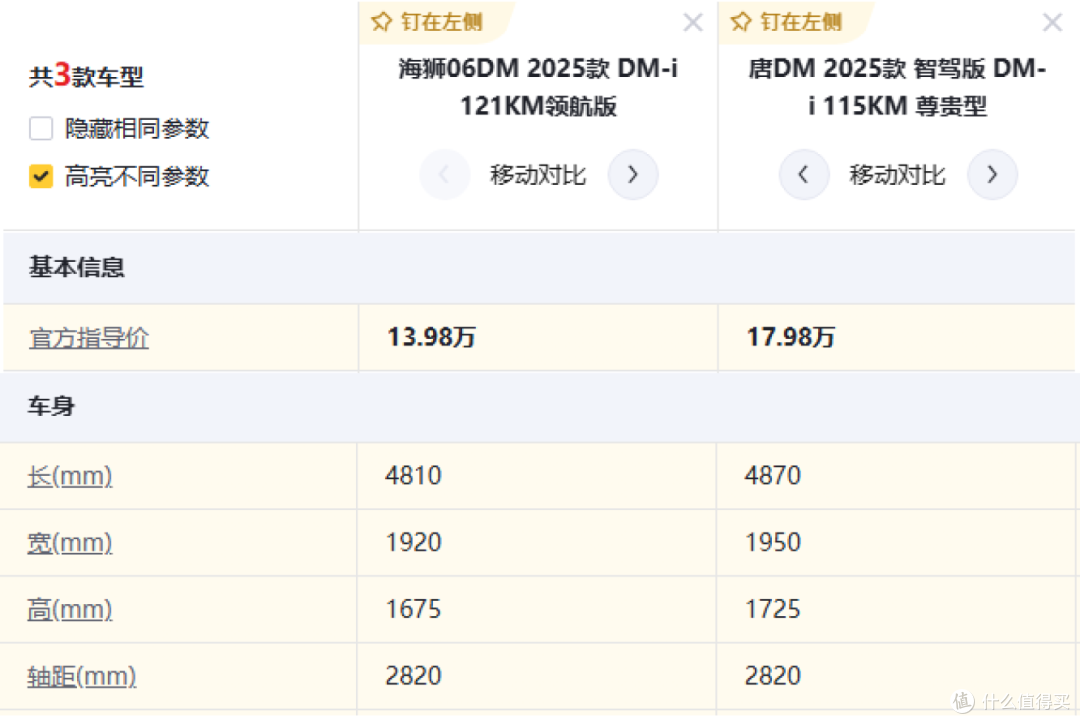Move 海狮06DM column right with arrow
This screenshot has height=724, width=1080.
point(632,175)
